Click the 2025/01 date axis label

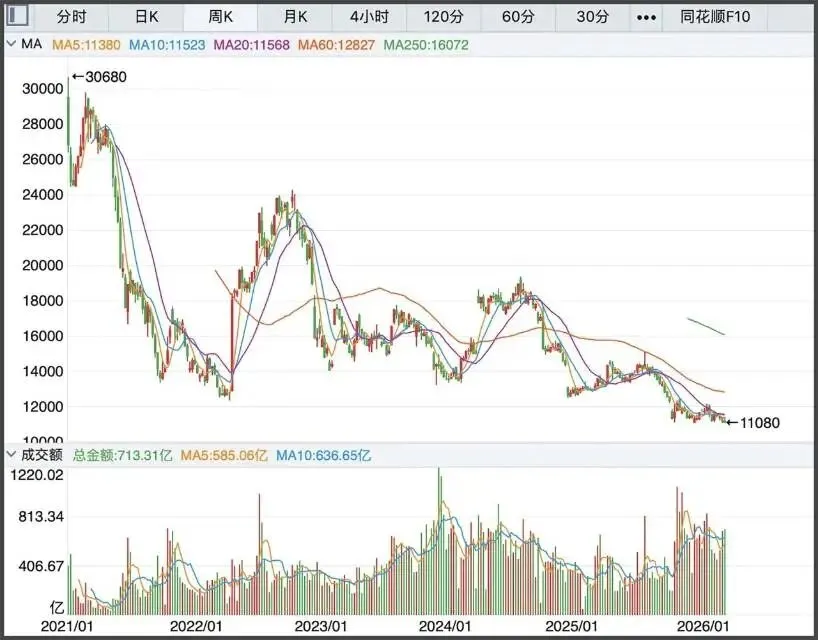[x=571, y=625]
